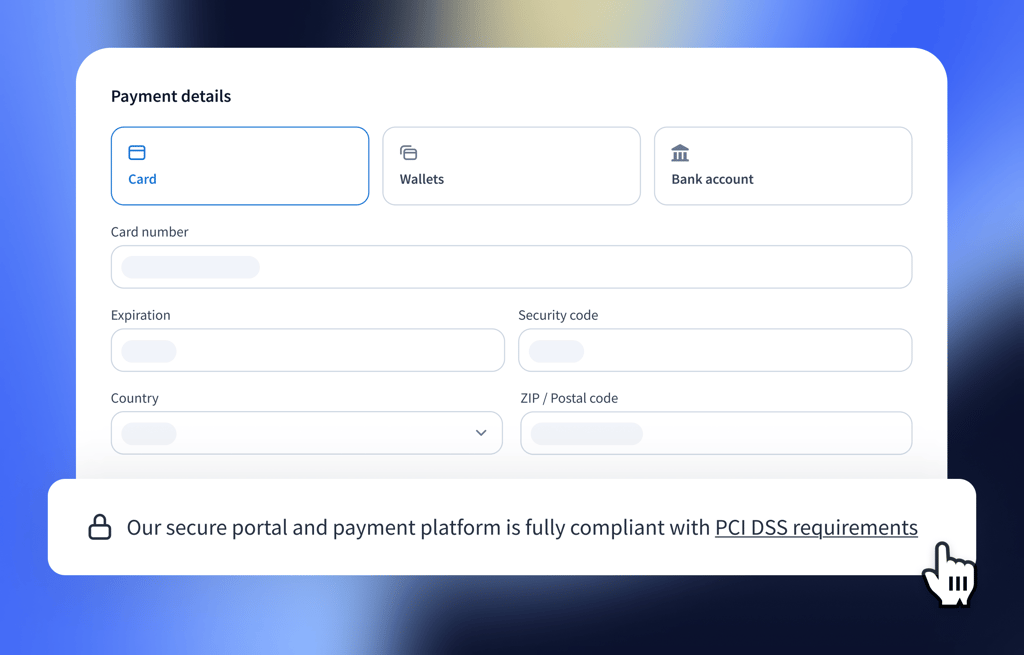Click the "Country" label text

point(135,398)
